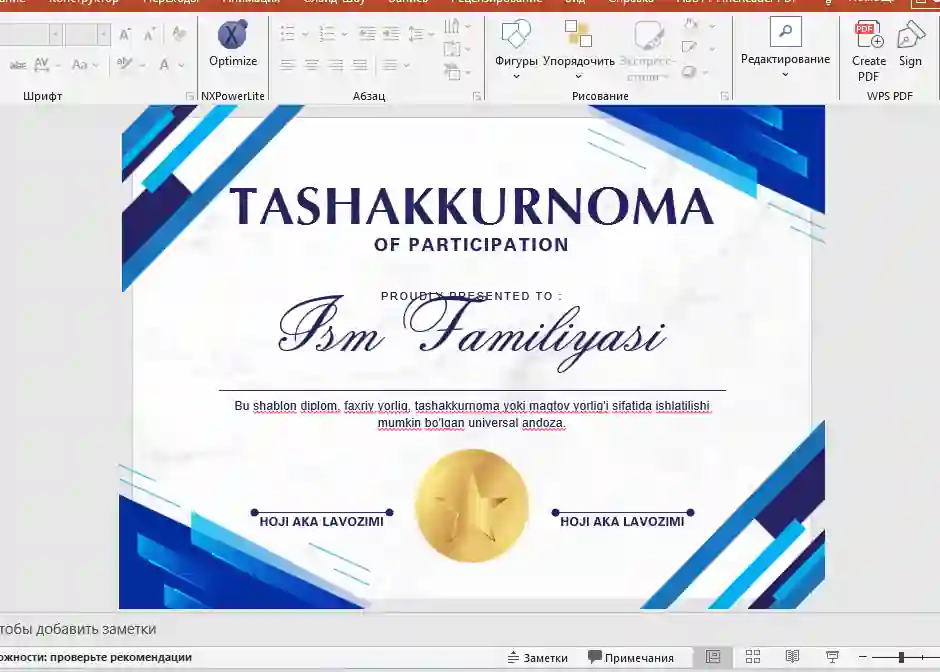The height and width of the screenshot is (672, 940).
Task: Switch to normal view in status bar
Action: [x=713, y=657]
